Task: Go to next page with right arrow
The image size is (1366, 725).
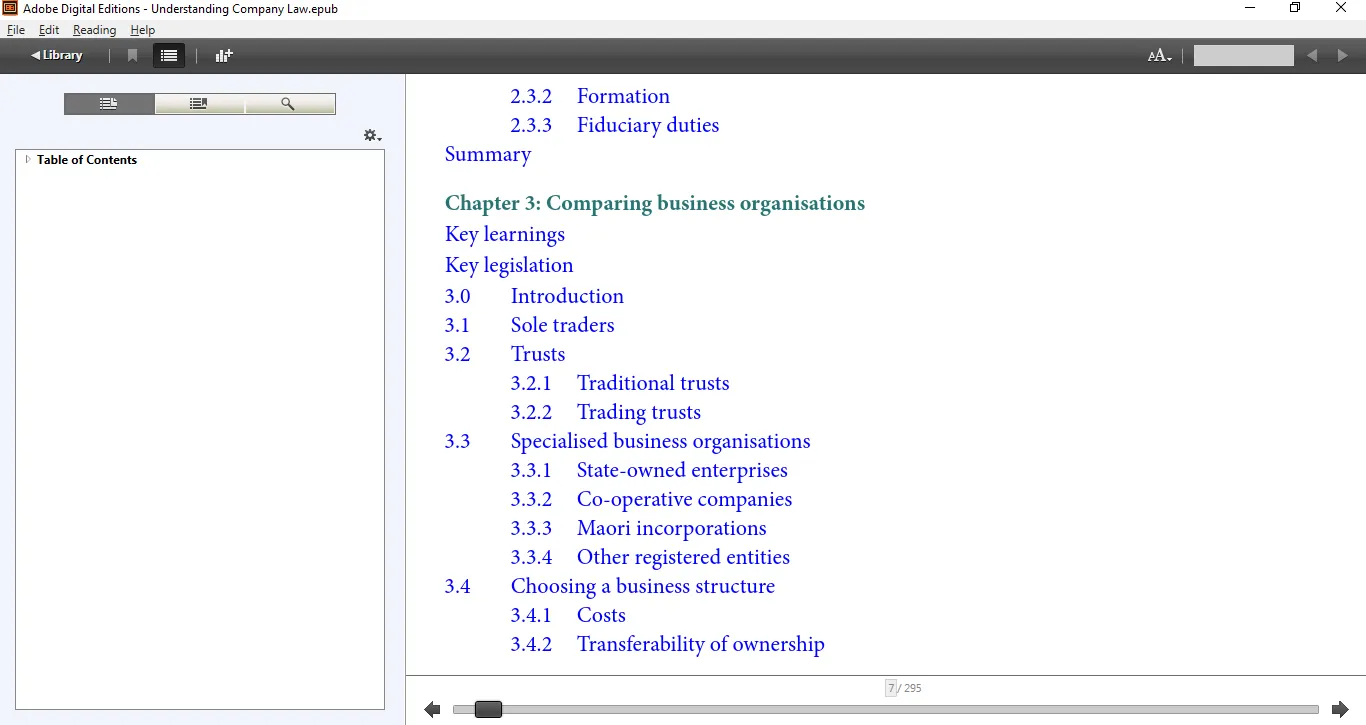Action: pos(1341,710)
